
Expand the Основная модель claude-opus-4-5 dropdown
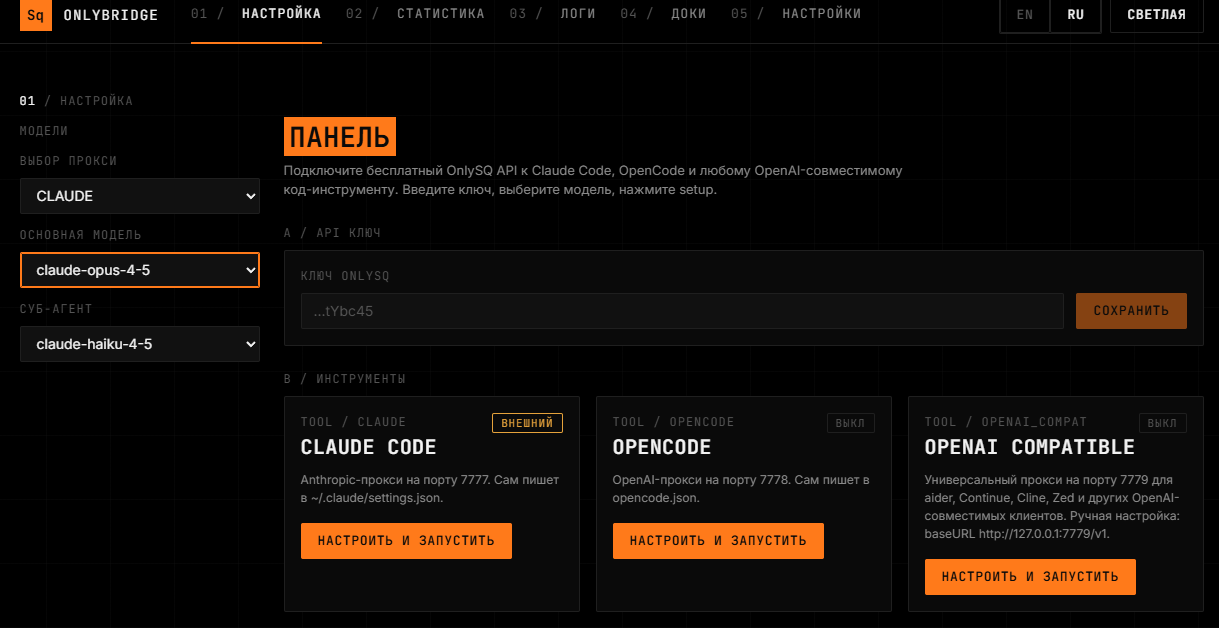[140, 270]
